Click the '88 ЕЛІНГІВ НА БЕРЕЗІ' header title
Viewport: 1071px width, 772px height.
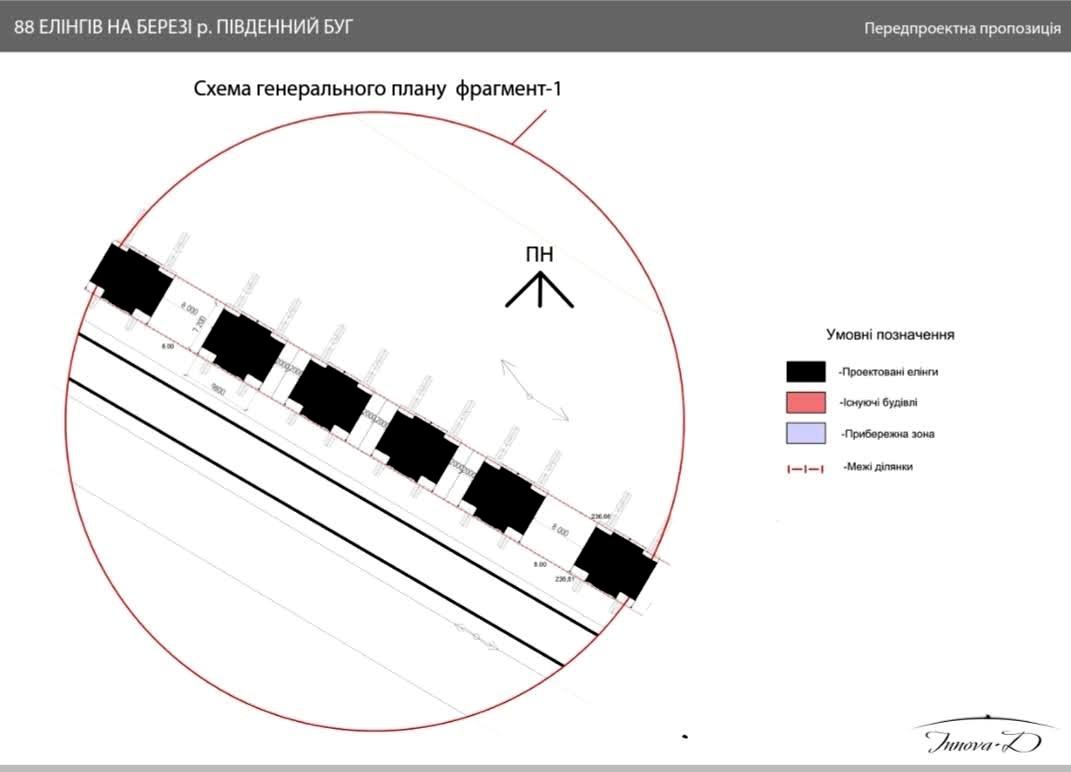184,27
